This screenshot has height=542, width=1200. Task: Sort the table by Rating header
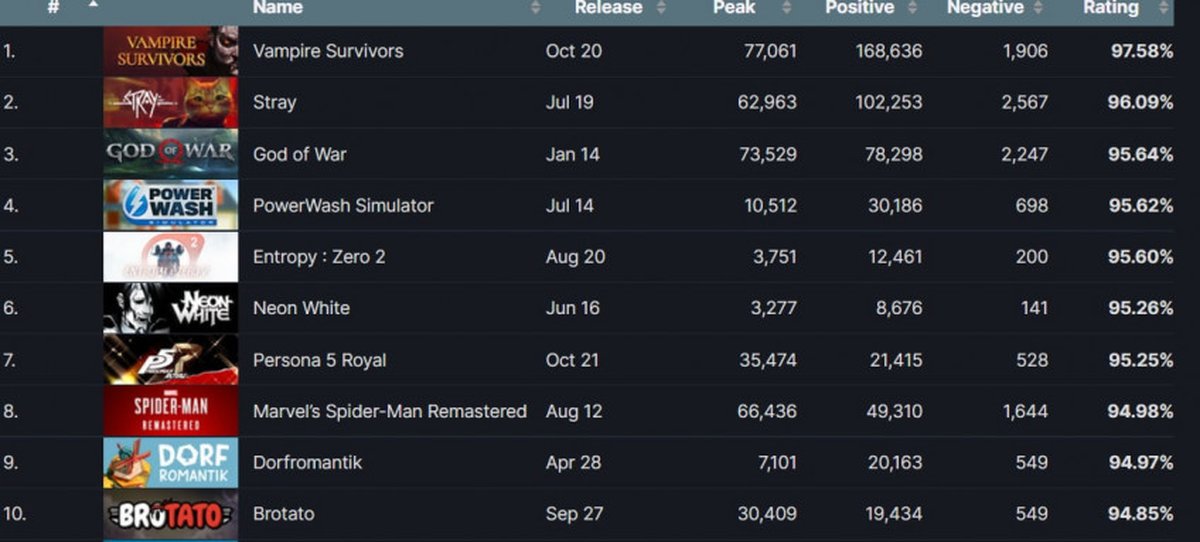point(1110,8)
